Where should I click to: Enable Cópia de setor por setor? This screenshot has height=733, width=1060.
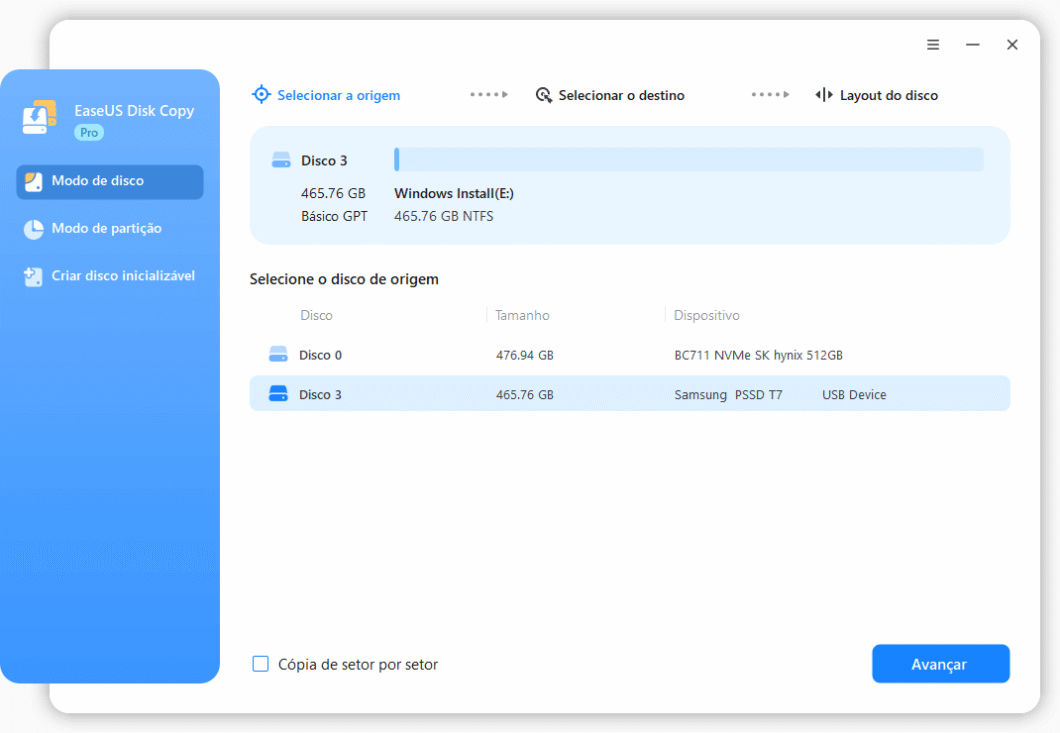[x=260, y=663]
